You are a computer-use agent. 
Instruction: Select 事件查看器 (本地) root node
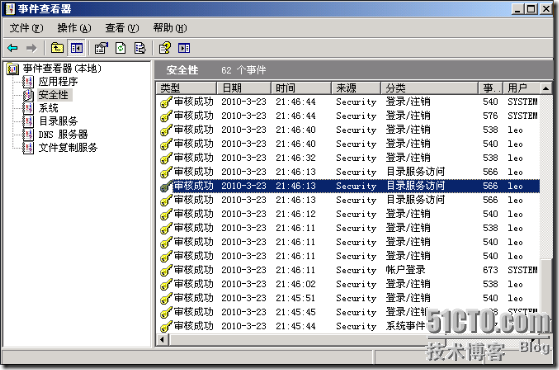62,68
